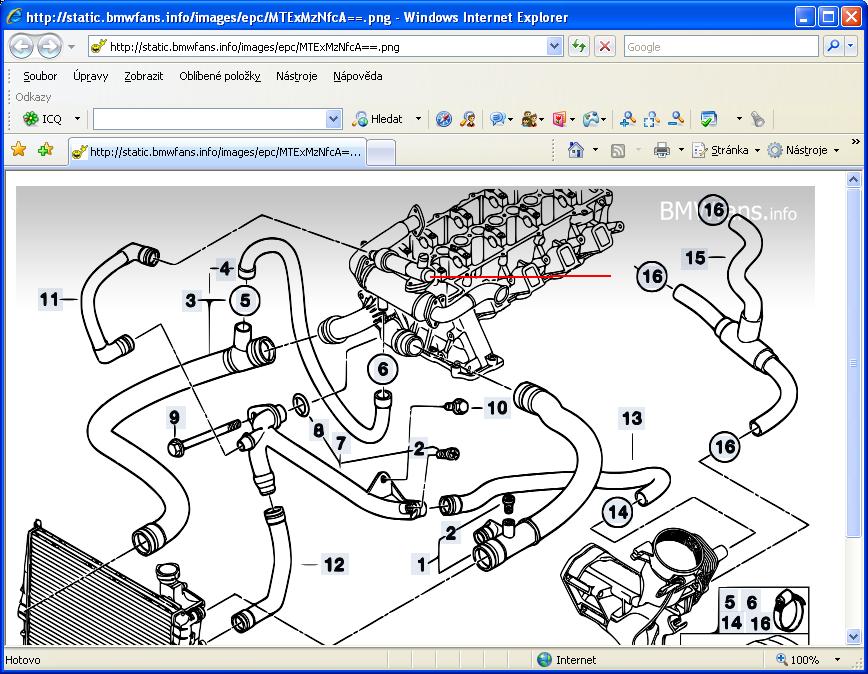Click the search magnifier button

832,46
